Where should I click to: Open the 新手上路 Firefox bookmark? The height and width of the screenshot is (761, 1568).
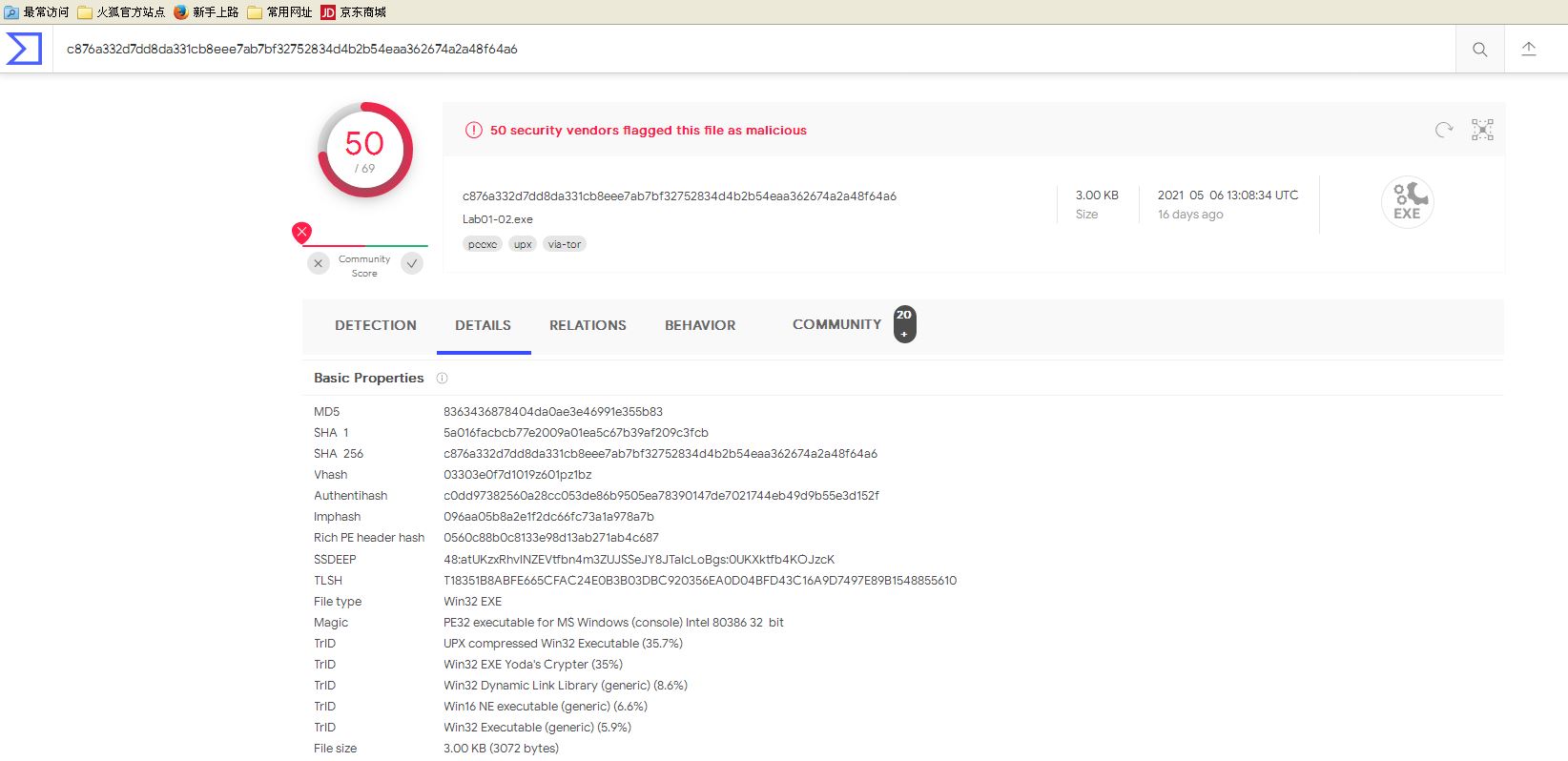(206, 12)
